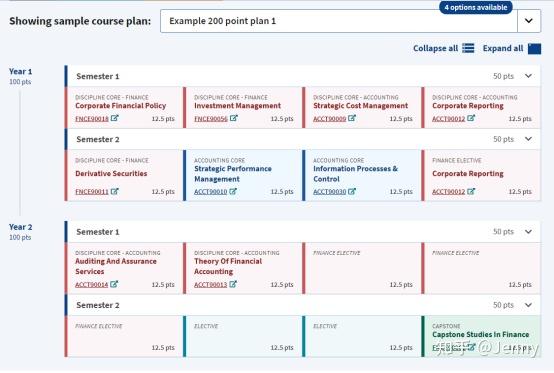This screenshot has width=554, height=373.
Task: Click Derivative Securities subject title
Action: (x=111, y=173)
